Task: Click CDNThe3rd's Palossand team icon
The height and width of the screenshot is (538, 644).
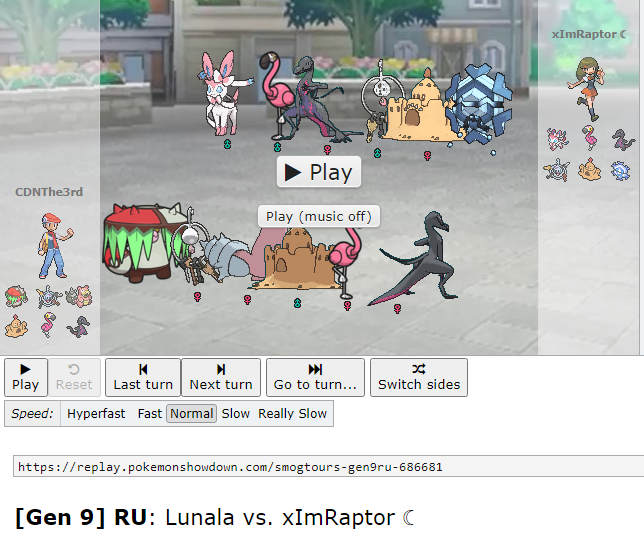Action: tap(16, 326)
